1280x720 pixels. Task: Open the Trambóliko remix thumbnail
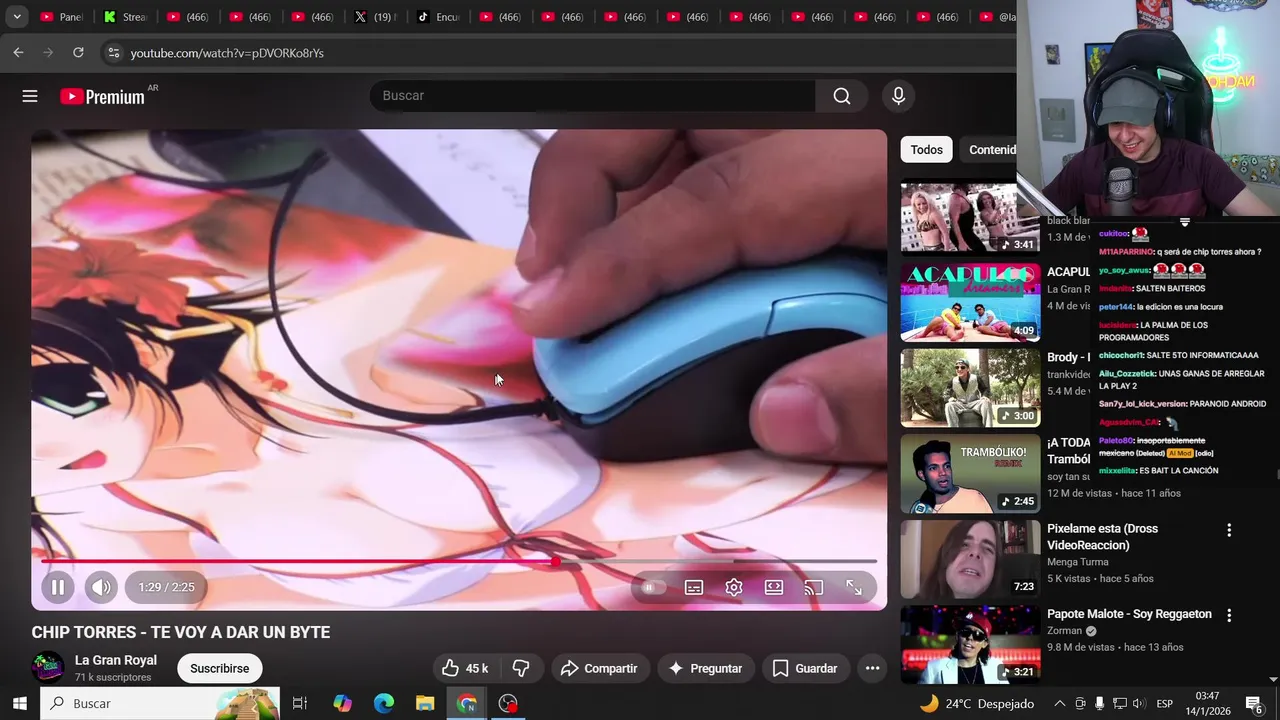970,474
